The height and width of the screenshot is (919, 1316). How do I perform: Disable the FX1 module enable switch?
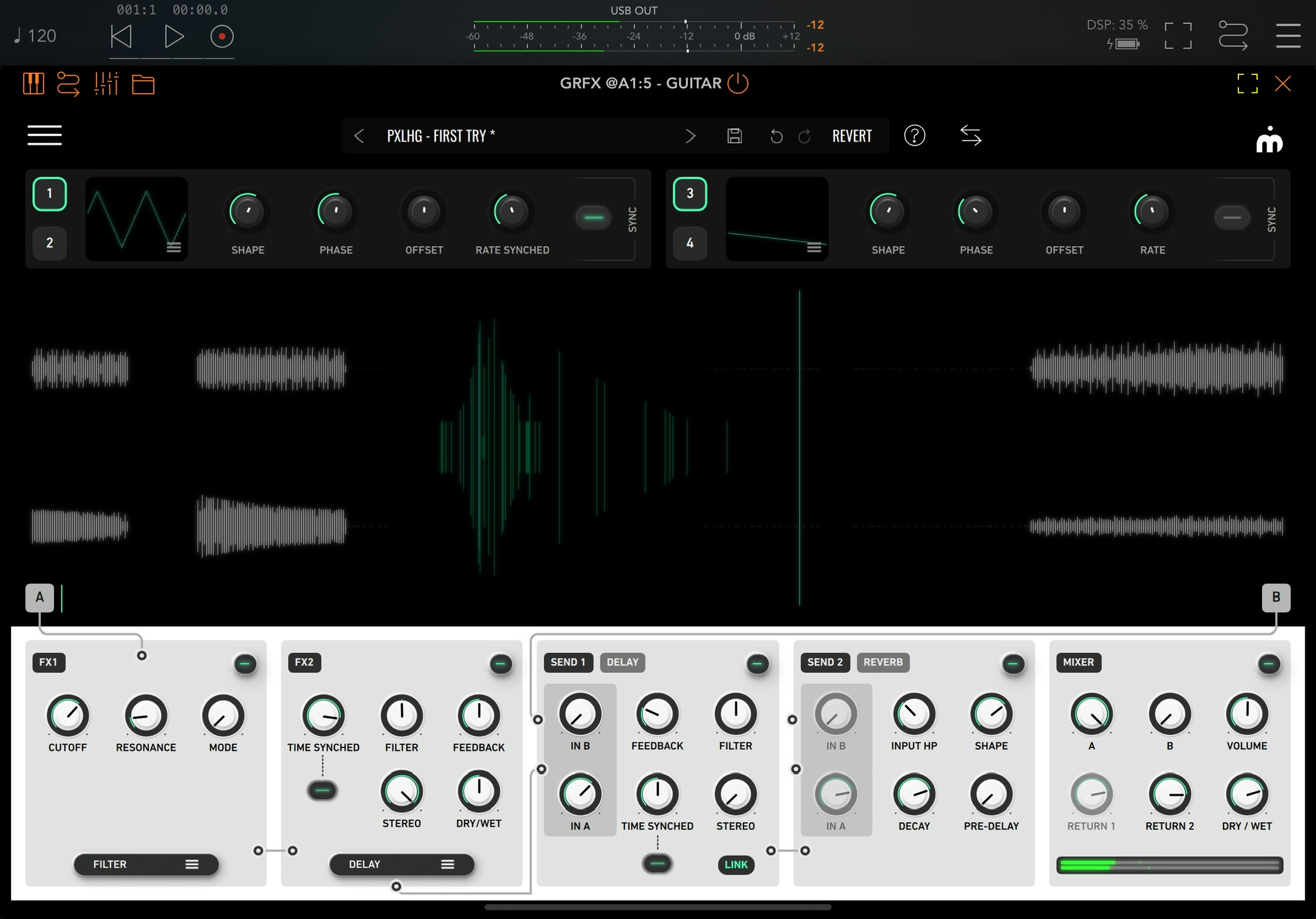point(246,664)
